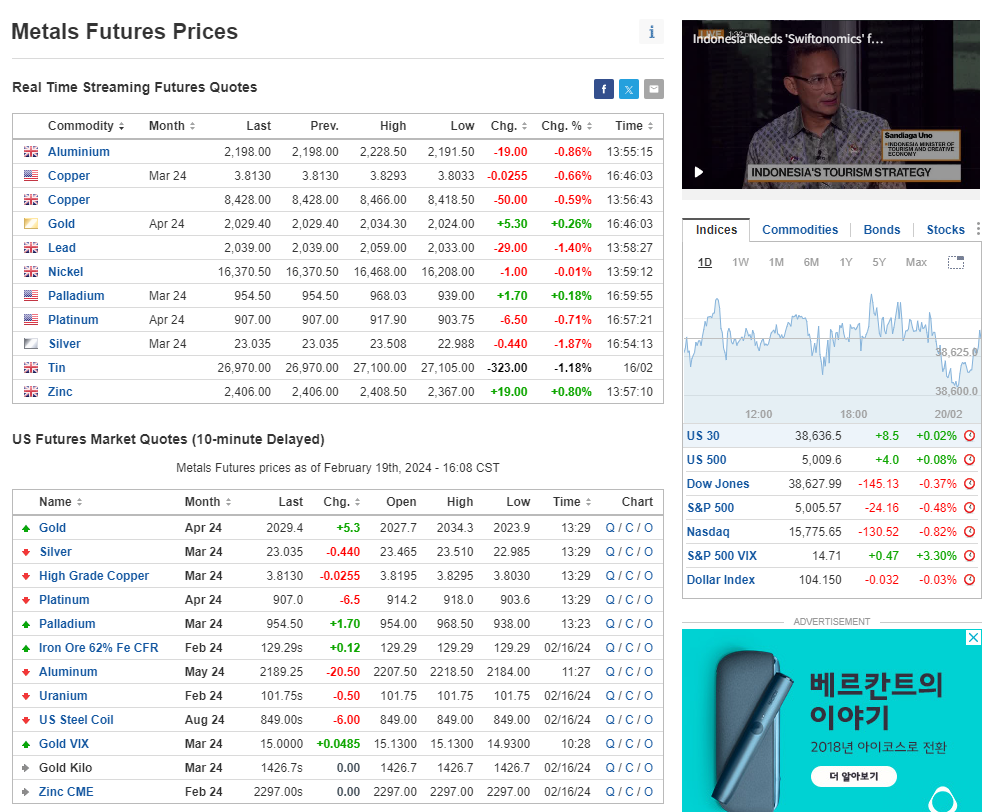The width and height of the screenshot is (995, 812).
Task: Click the clock icon in the US 30 row
Action: [969, 436]
